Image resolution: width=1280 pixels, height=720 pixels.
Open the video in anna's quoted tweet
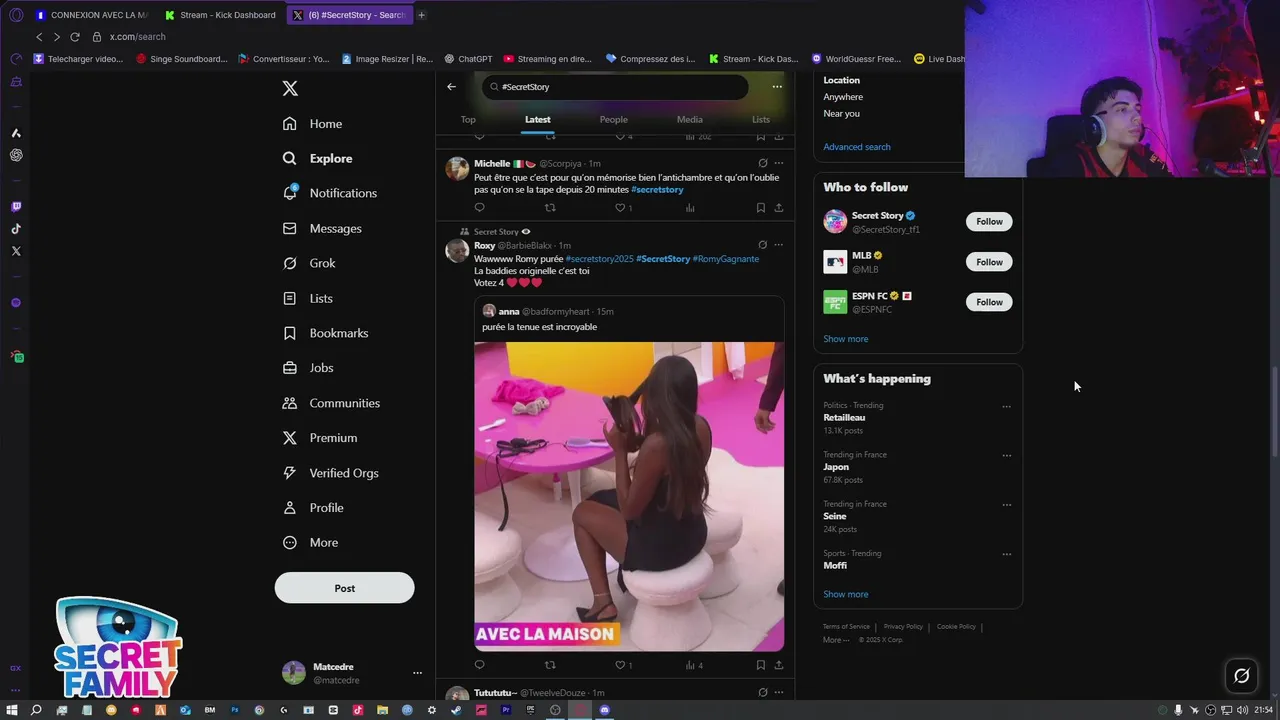[x=629, y=497]
